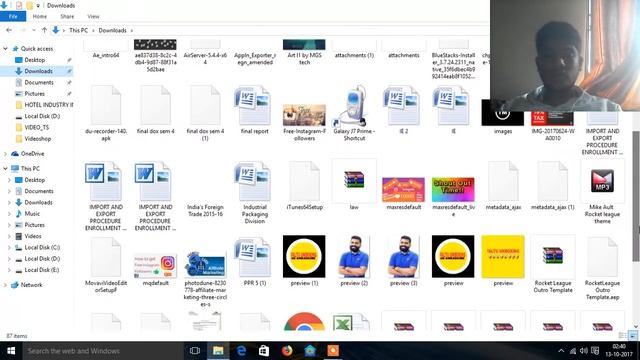Open the action center input indicator icon
Screen dimensions: 640x360
coord(595,351)
